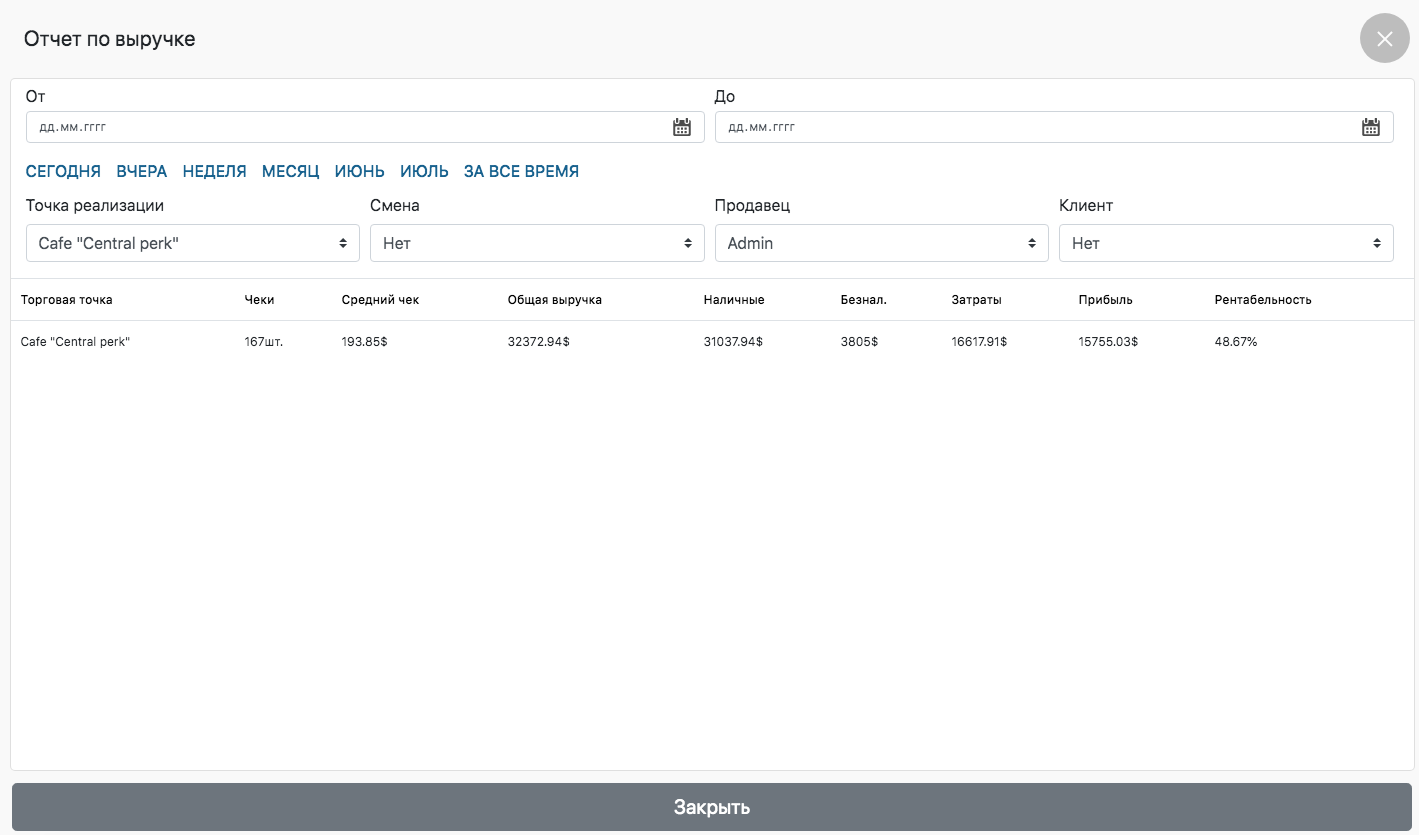1419x835 pixels.
Task: Click into the До date input field
Action: [1030, 127]
